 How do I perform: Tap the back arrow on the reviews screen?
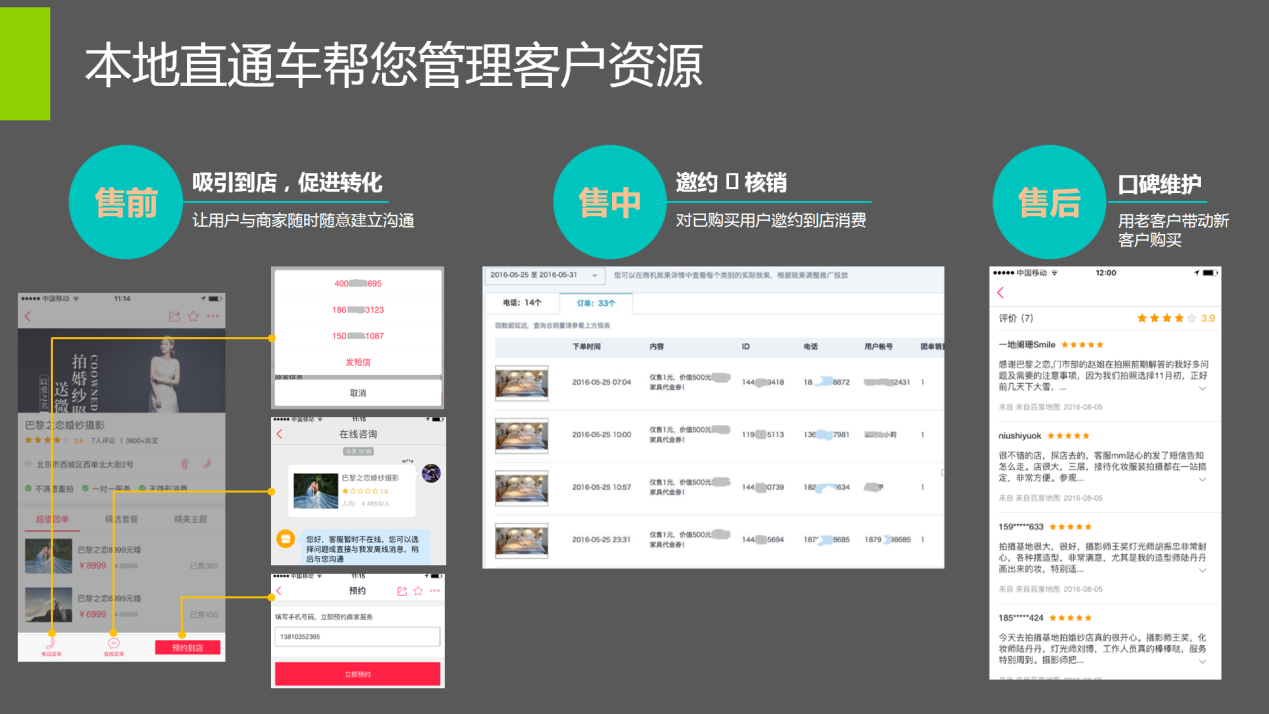1000,292
